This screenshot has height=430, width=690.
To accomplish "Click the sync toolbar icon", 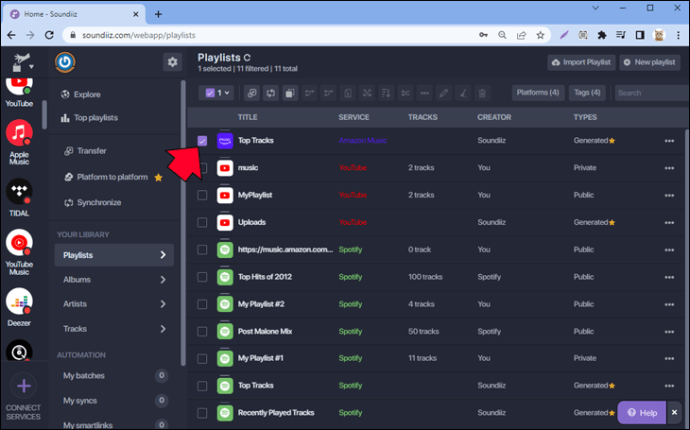I will (x=271, y=93).
